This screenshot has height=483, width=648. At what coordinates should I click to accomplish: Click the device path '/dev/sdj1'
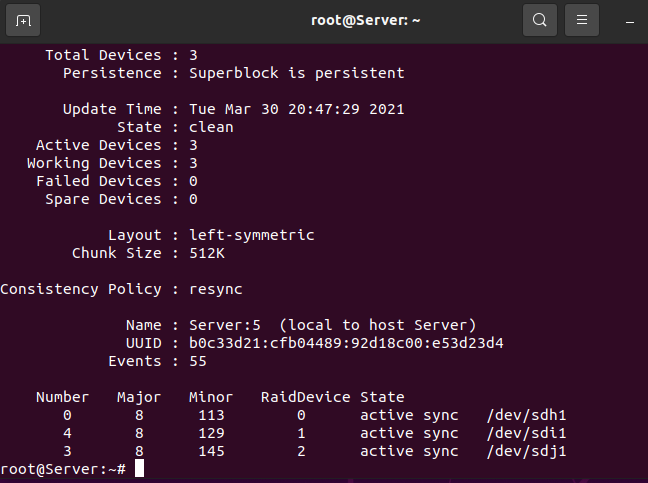(526, 451)
